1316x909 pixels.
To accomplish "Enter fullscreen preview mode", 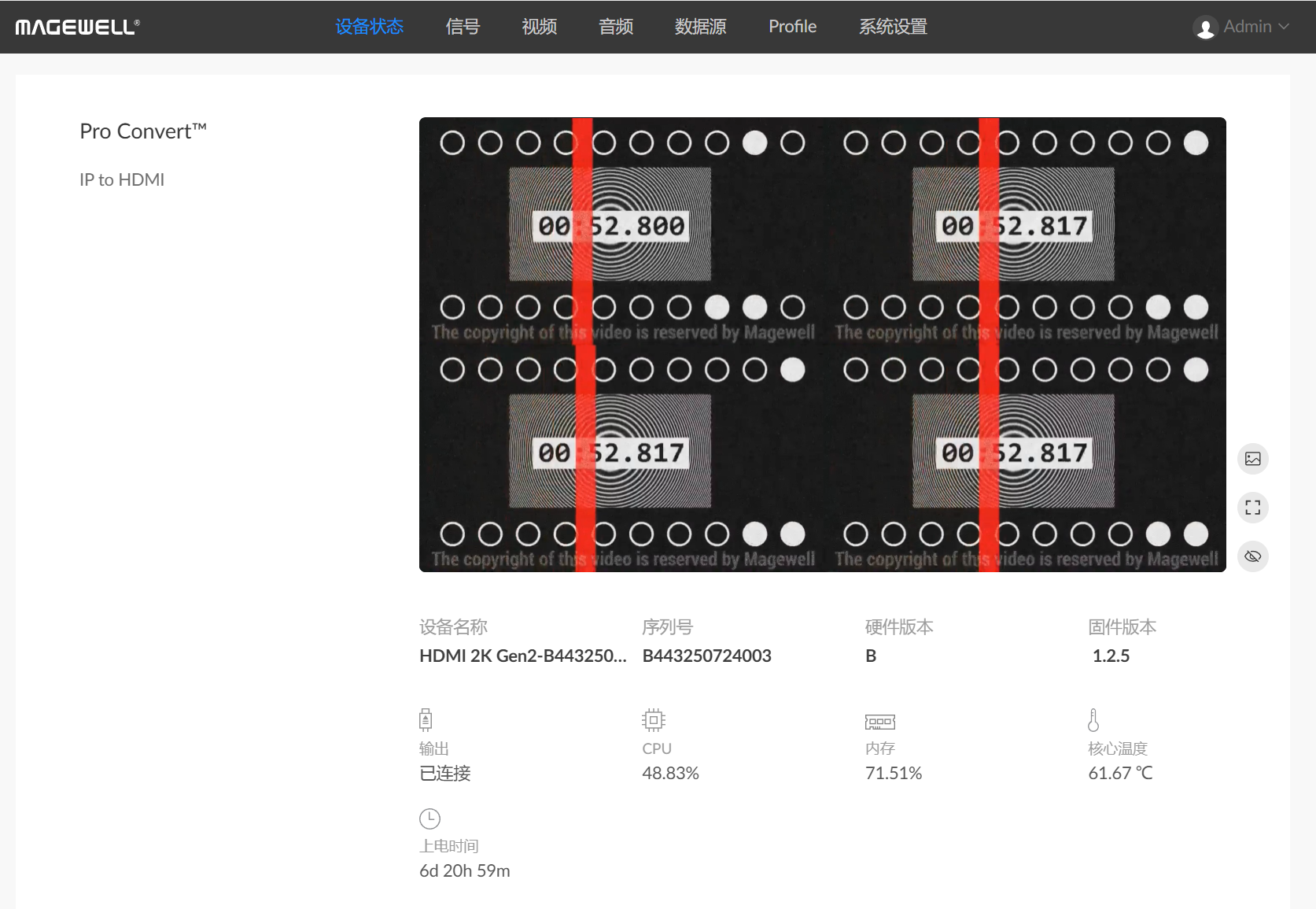I will point(1252,508).
